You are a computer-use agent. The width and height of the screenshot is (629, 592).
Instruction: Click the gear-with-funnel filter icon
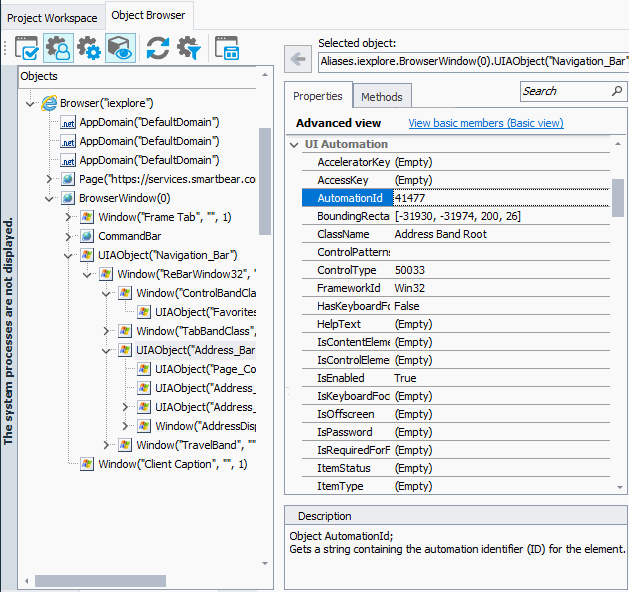(x=188, y=48)
